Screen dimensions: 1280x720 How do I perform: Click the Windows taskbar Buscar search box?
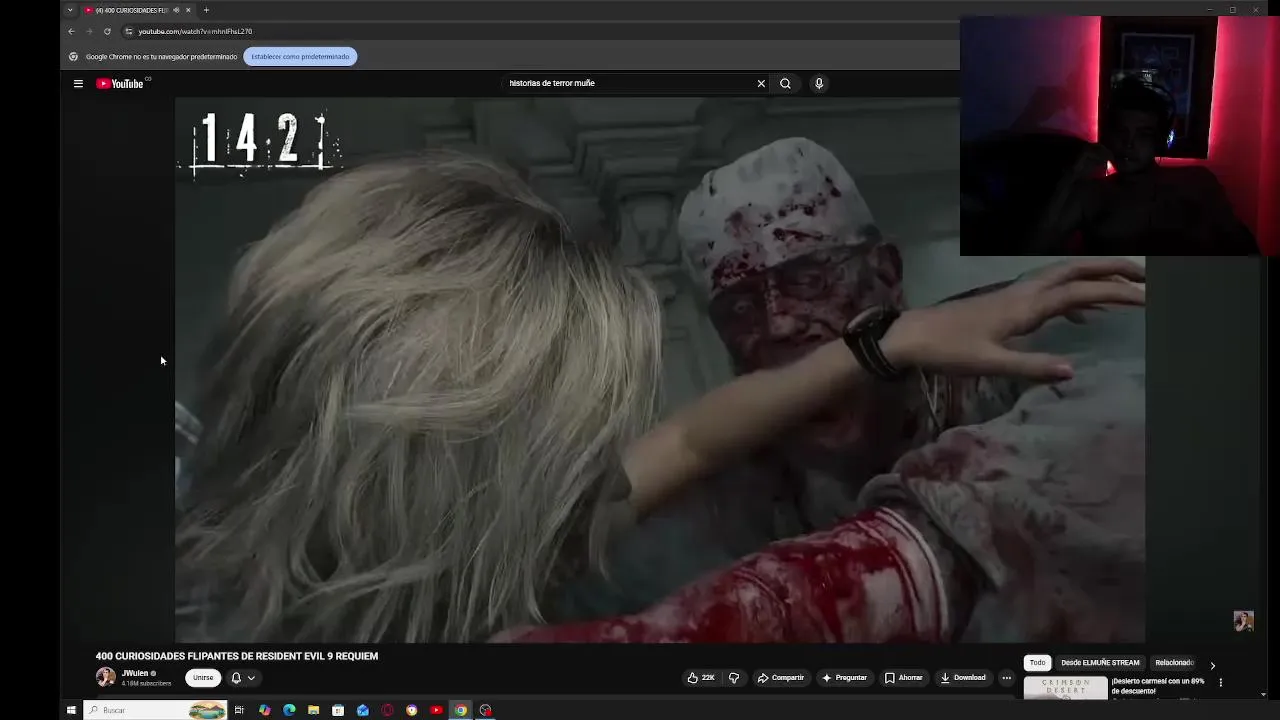tap(155, 710)
